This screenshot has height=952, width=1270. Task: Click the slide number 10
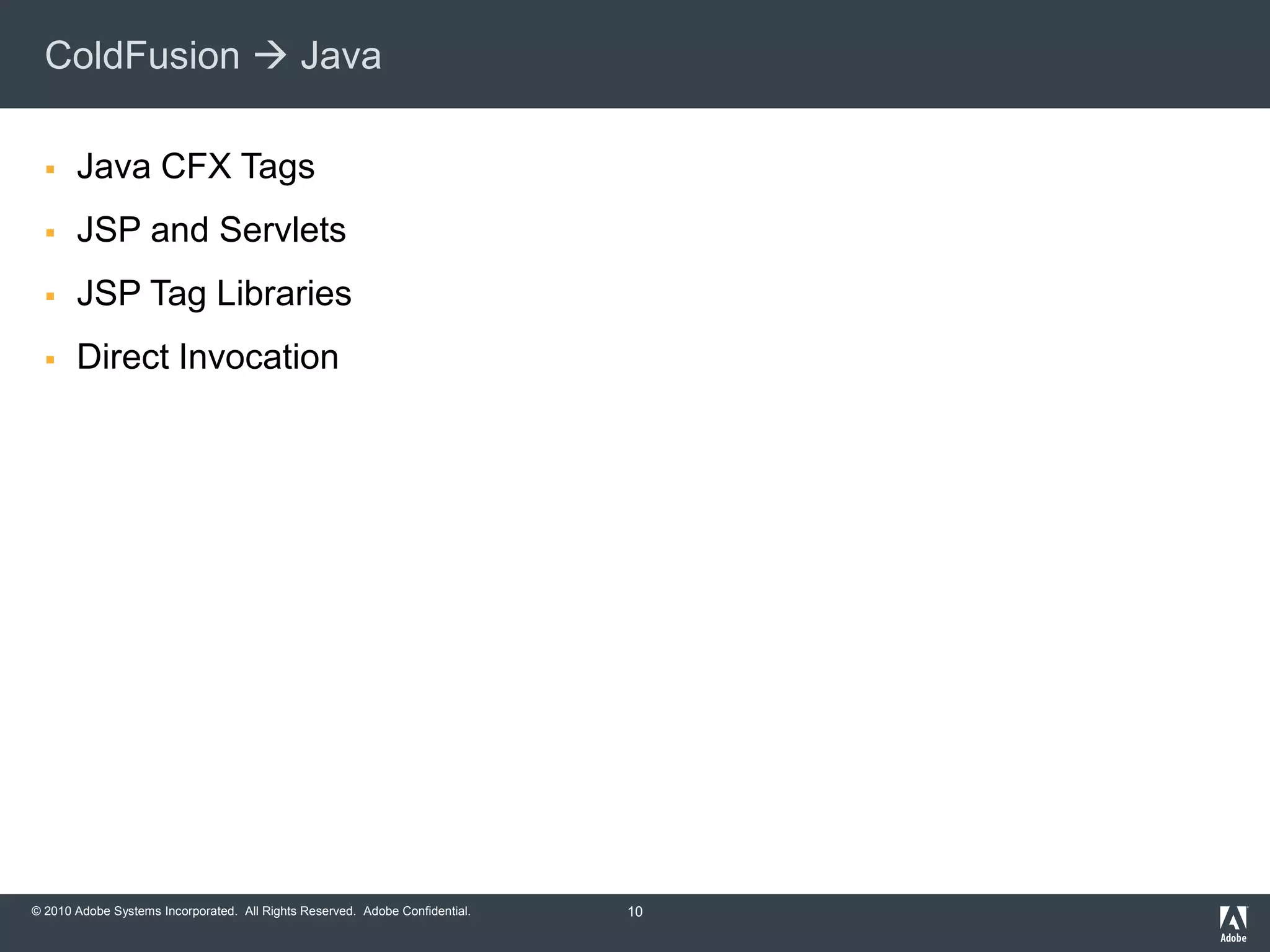635,912
